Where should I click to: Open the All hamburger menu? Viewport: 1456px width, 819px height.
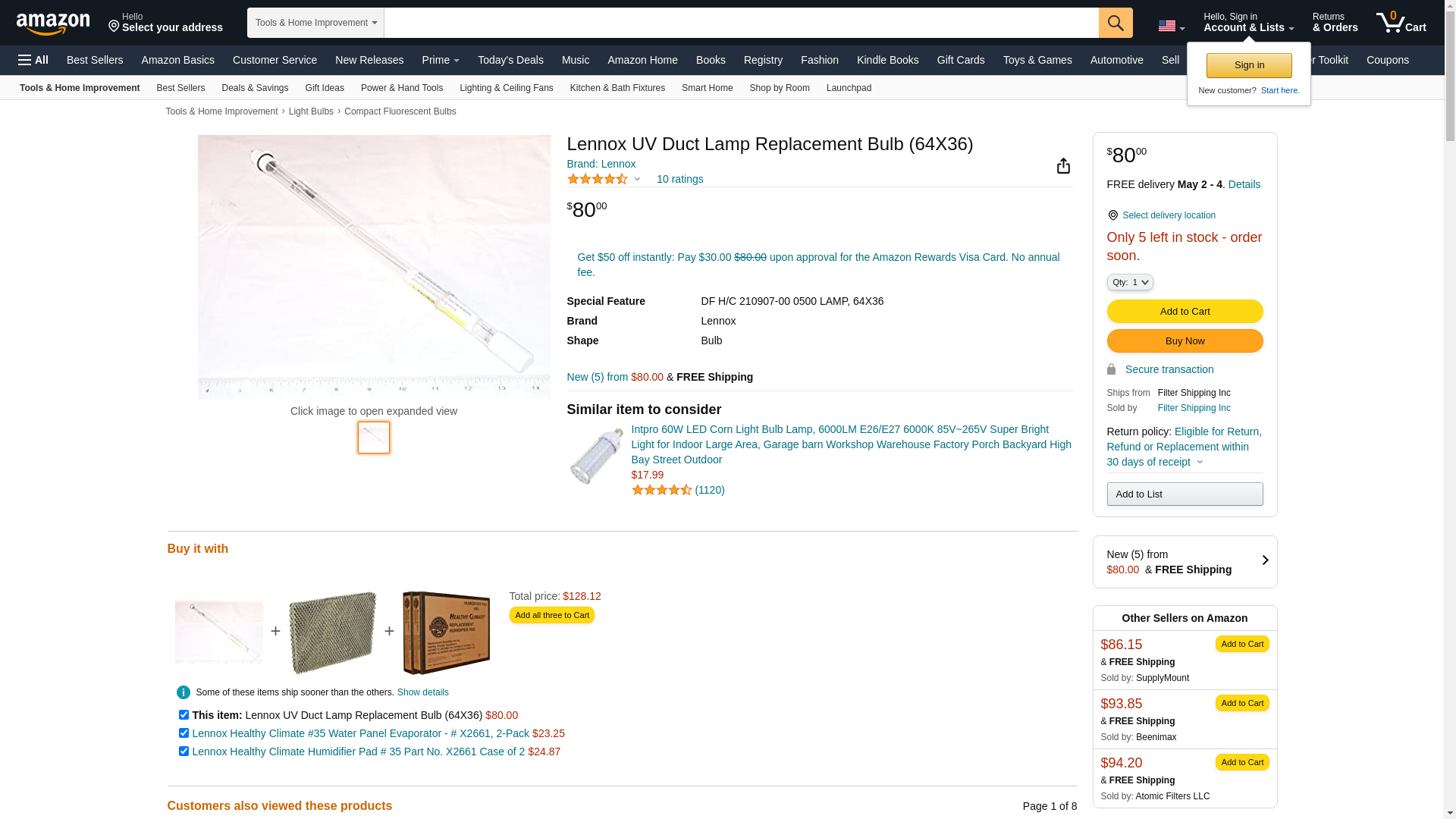[33, 60]
